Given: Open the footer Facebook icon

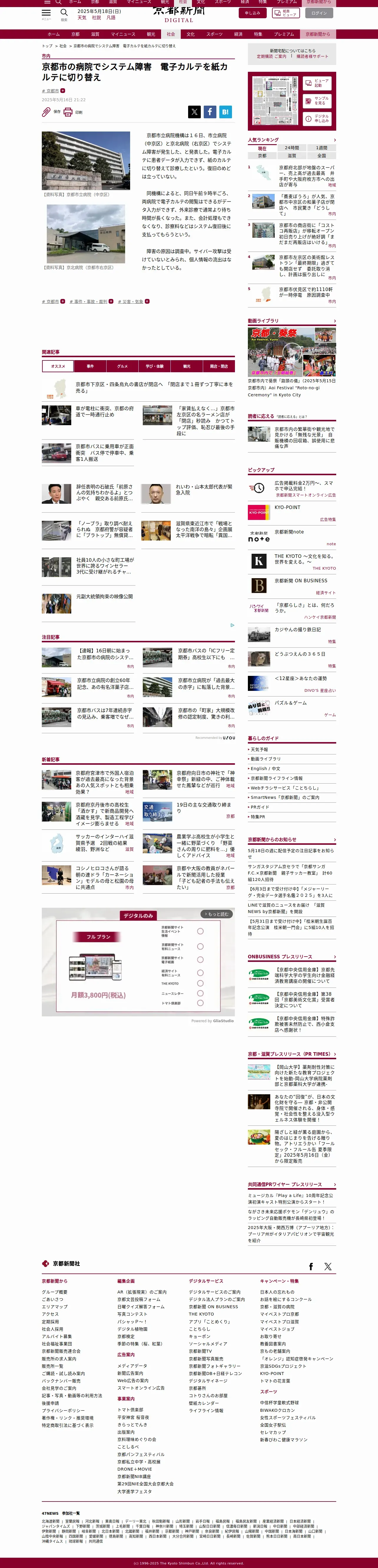Looking at the screenshot, I should pos(311,1266).
